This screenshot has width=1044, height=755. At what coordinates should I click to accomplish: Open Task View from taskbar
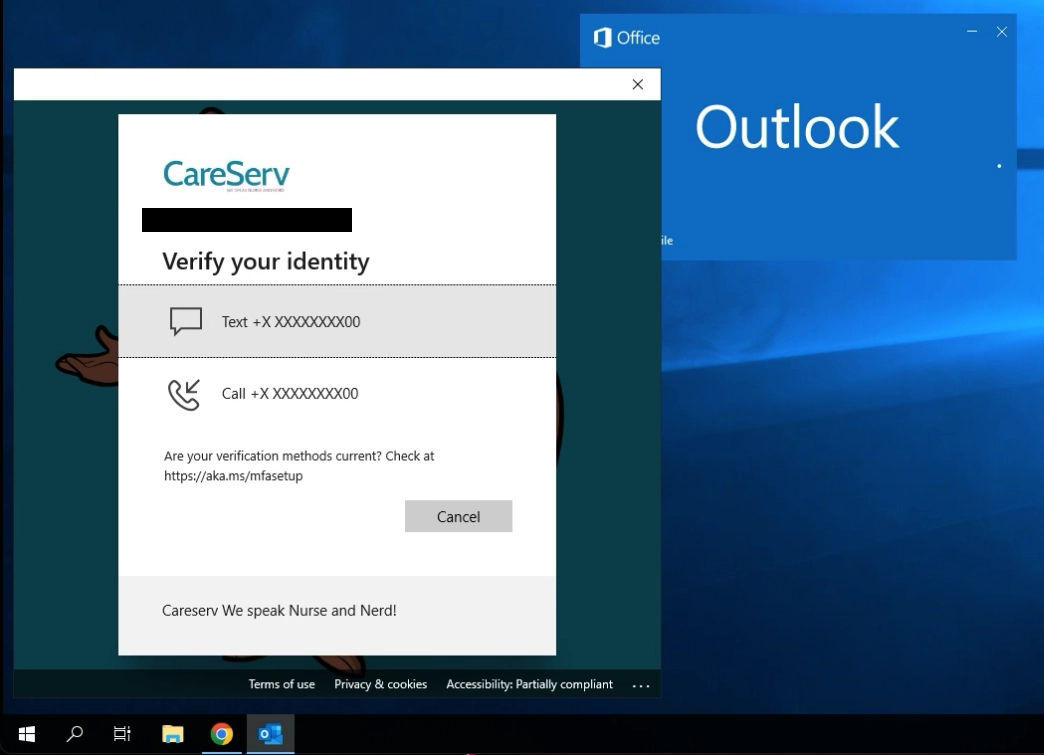(x=123, y=734)
